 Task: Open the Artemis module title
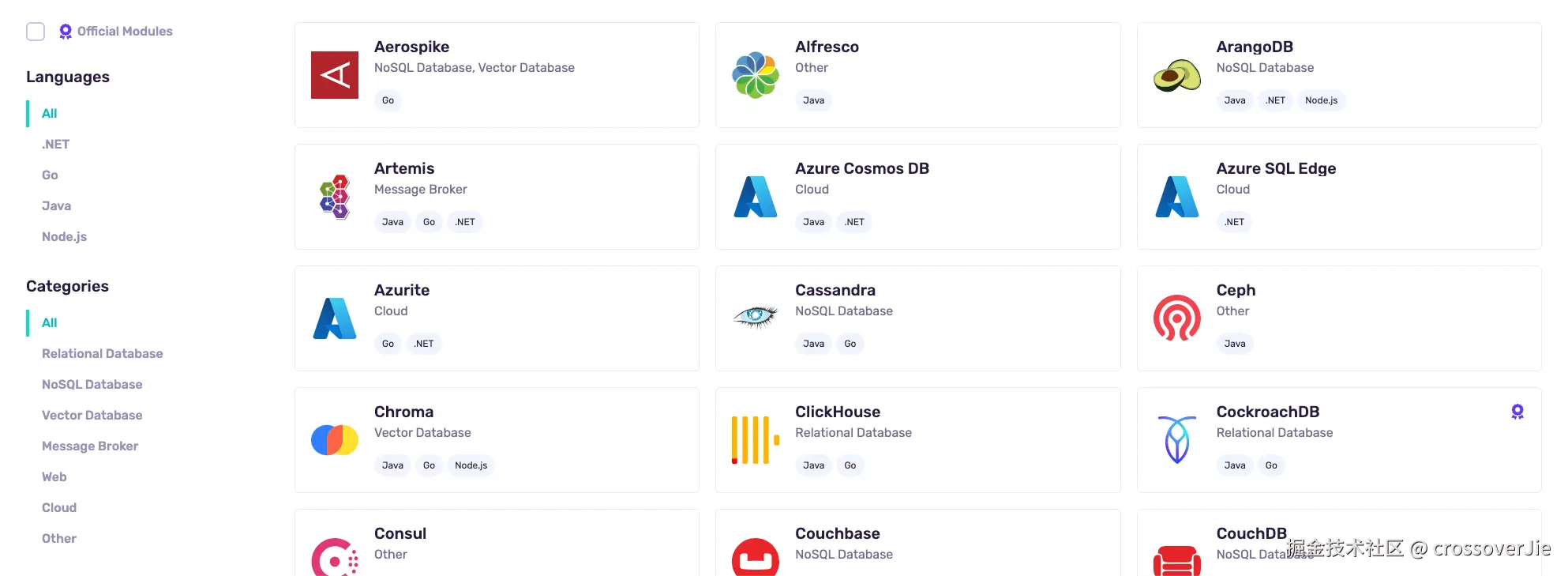coord(404,168)
